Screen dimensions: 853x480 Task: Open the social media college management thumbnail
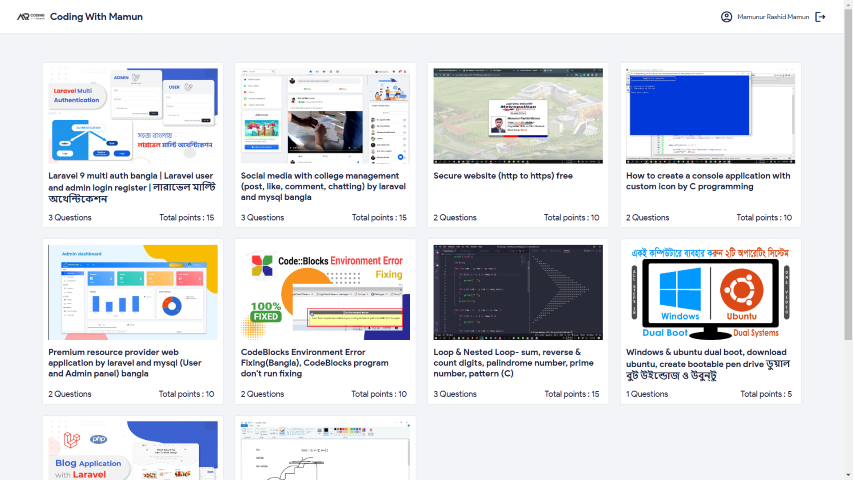click(325, 116)
